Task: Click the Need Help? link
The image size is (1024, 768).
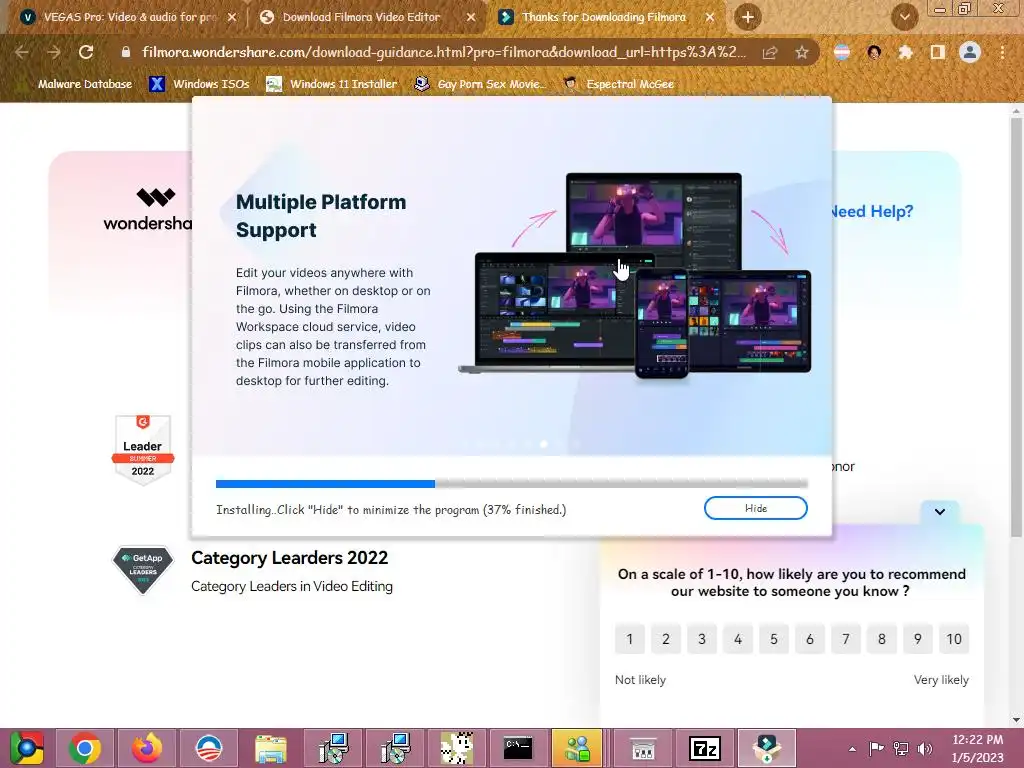Action: point(872,211)
